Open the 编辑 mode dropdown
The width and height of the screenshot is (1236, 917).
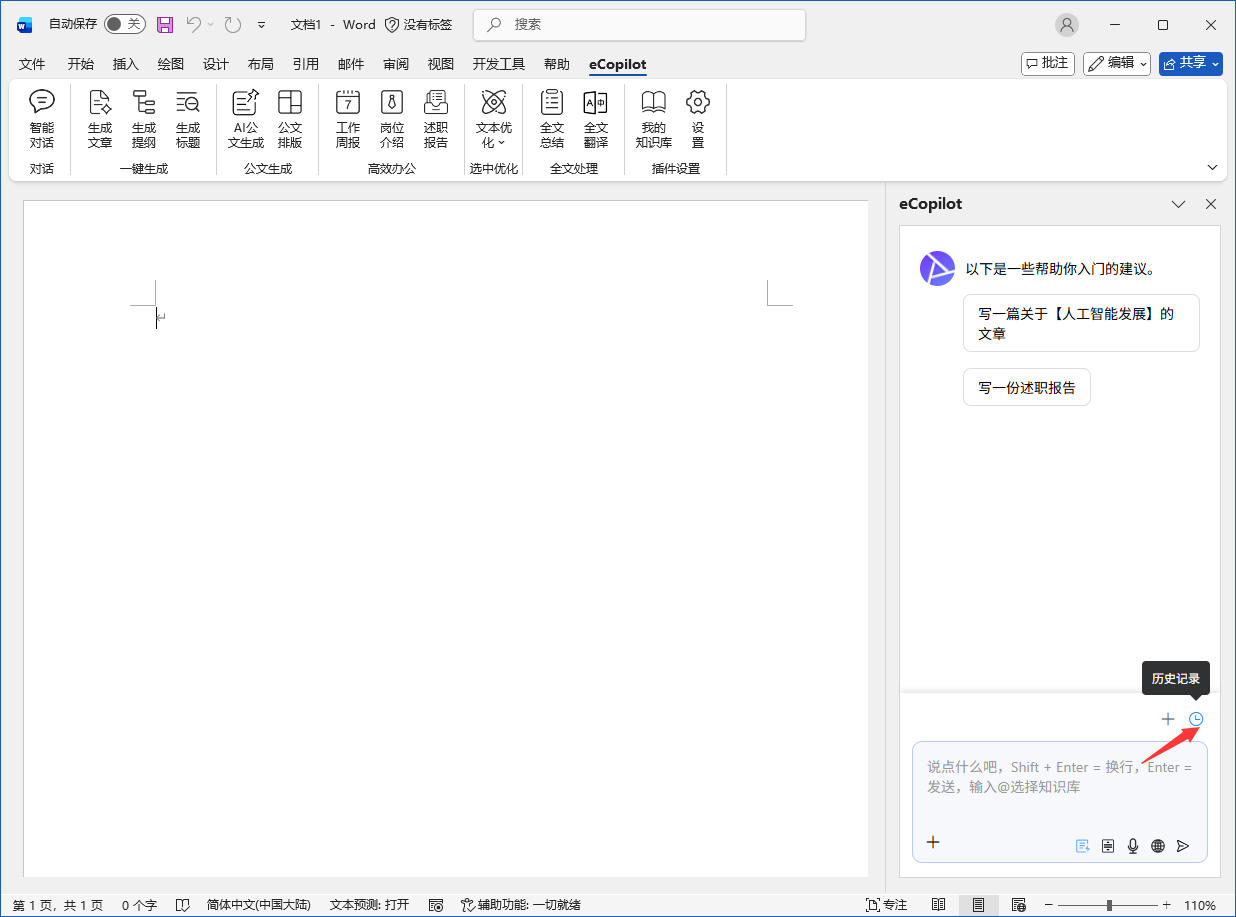click(1117, 63)
